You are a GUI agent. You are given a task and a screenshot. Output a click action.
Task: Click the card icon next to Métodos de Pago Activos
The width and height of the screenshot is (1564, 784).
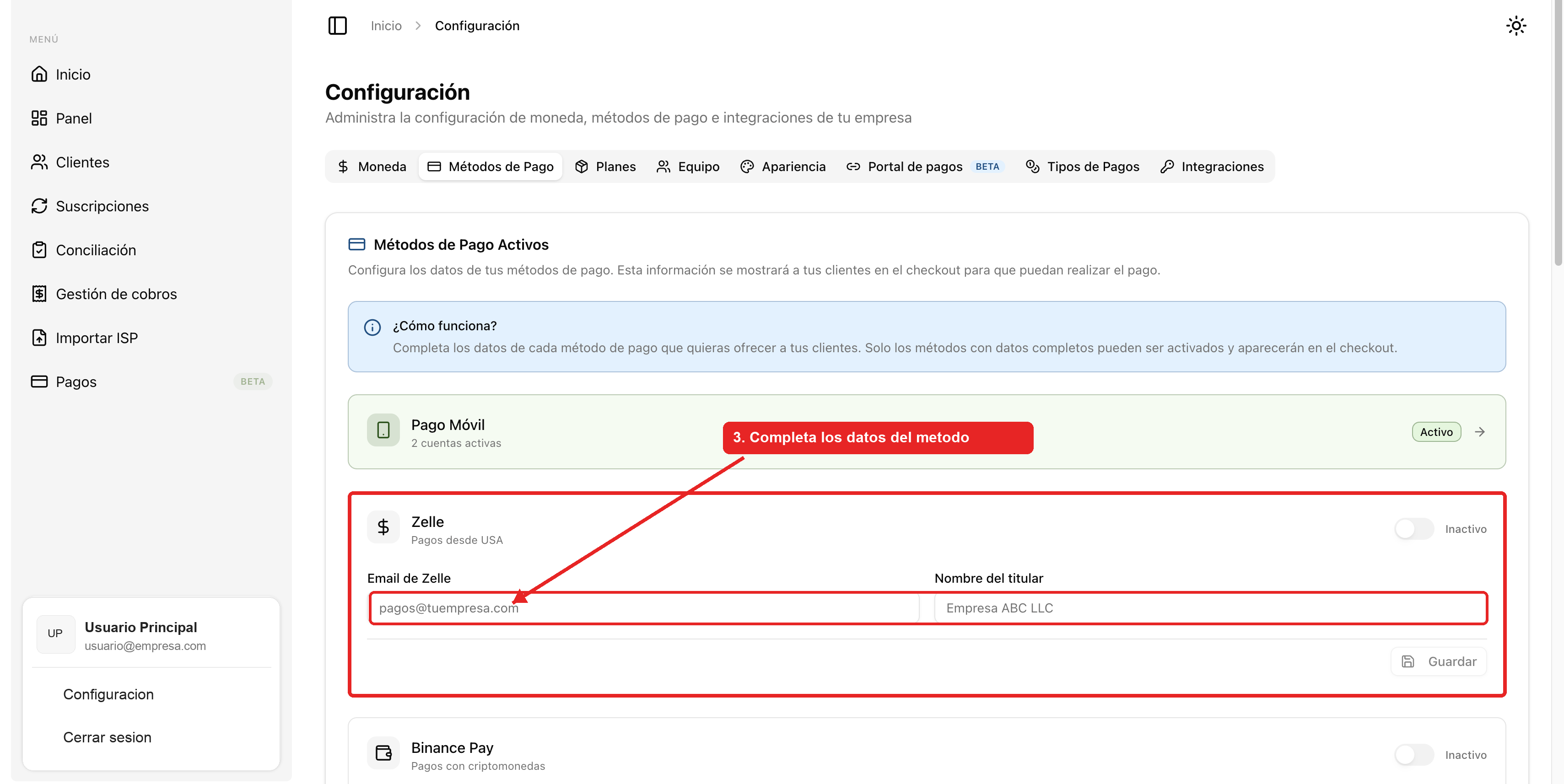click(x=356, y=245)
